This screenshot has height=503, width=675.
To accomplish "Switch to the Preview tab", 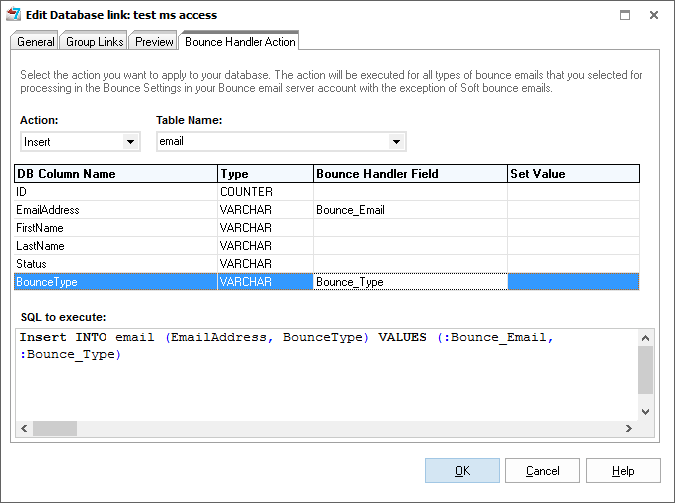I will coord(154,41).
